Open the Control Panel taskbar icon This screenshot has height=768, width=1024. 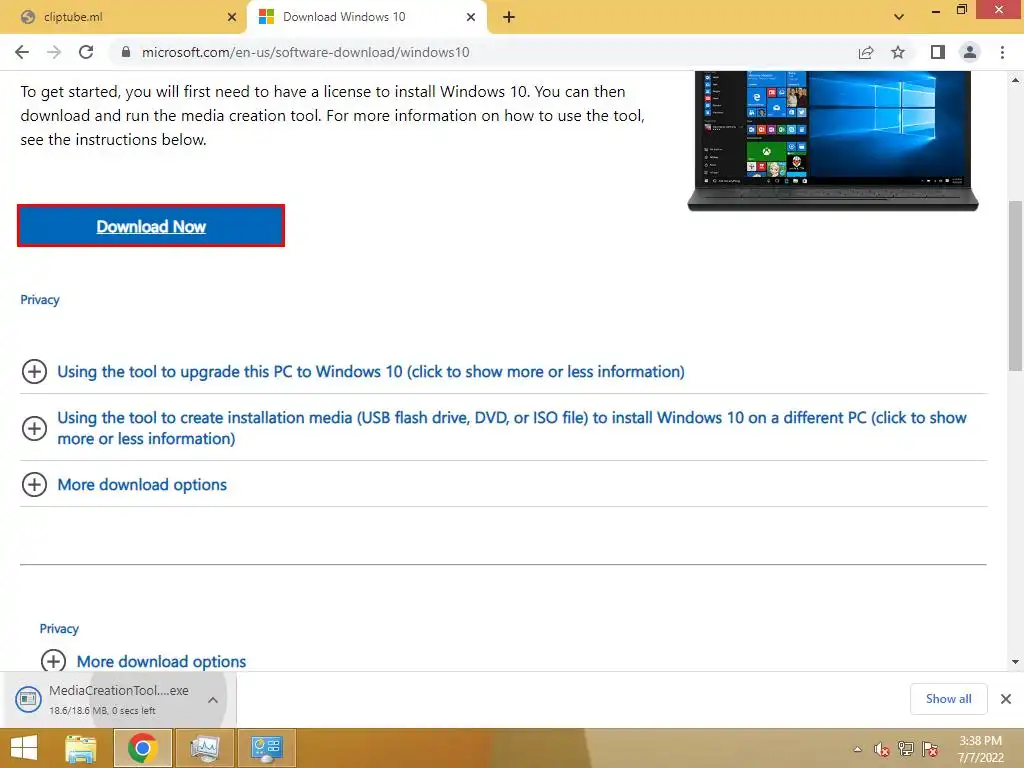pyautogui.click(x=266, y=748)
